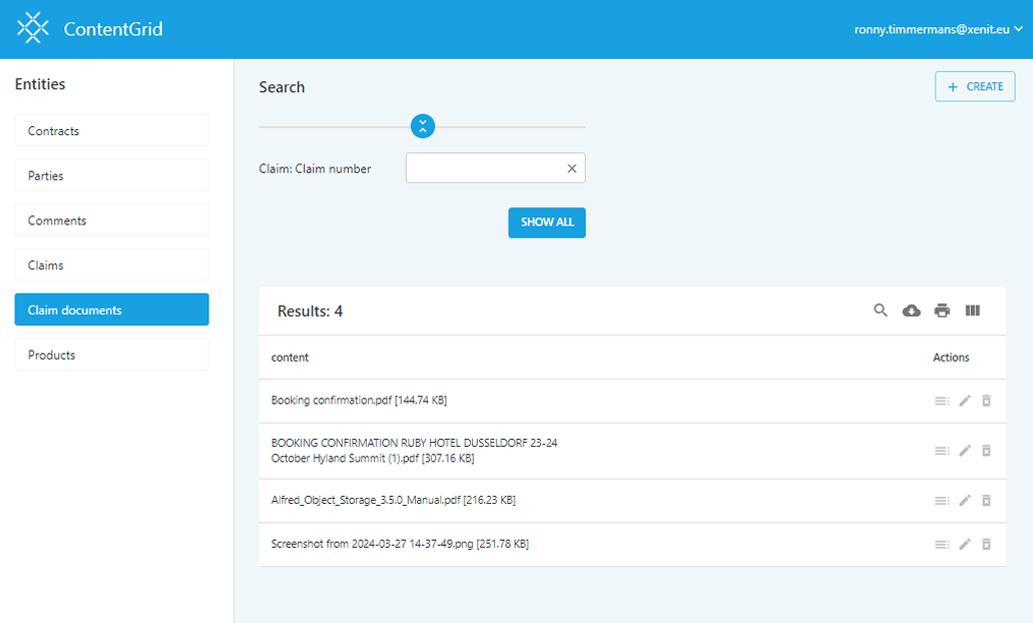1033x623 pixels.
Task: Click the cloud download icon
Action: tap(911, 311)
